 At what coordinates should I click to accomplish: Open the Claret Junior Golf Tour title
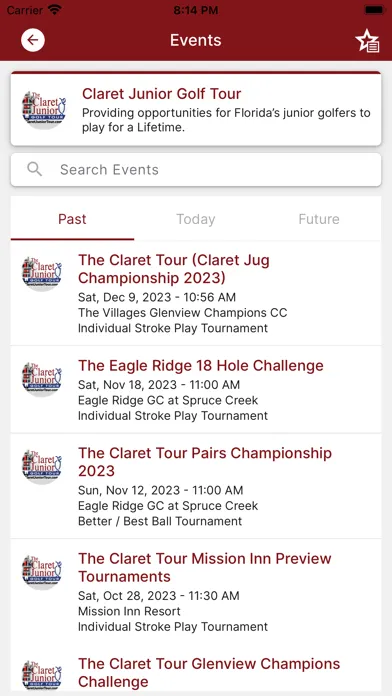pos(162,94)
